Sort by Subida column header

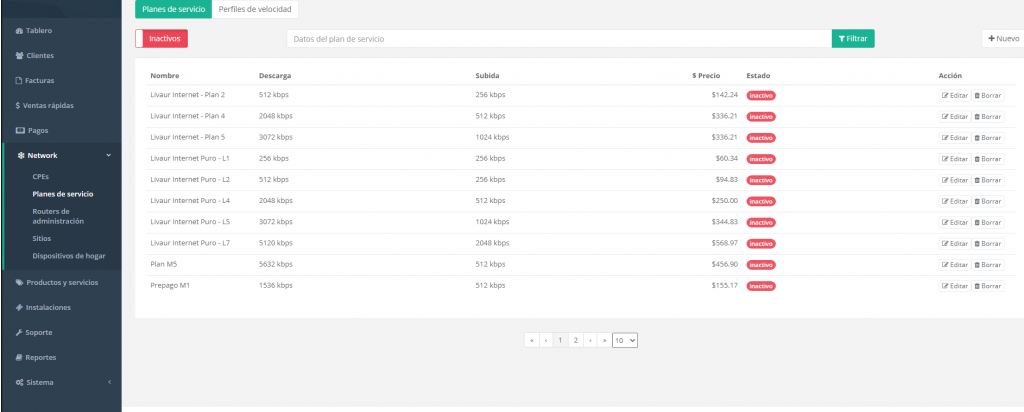(487, 76)
